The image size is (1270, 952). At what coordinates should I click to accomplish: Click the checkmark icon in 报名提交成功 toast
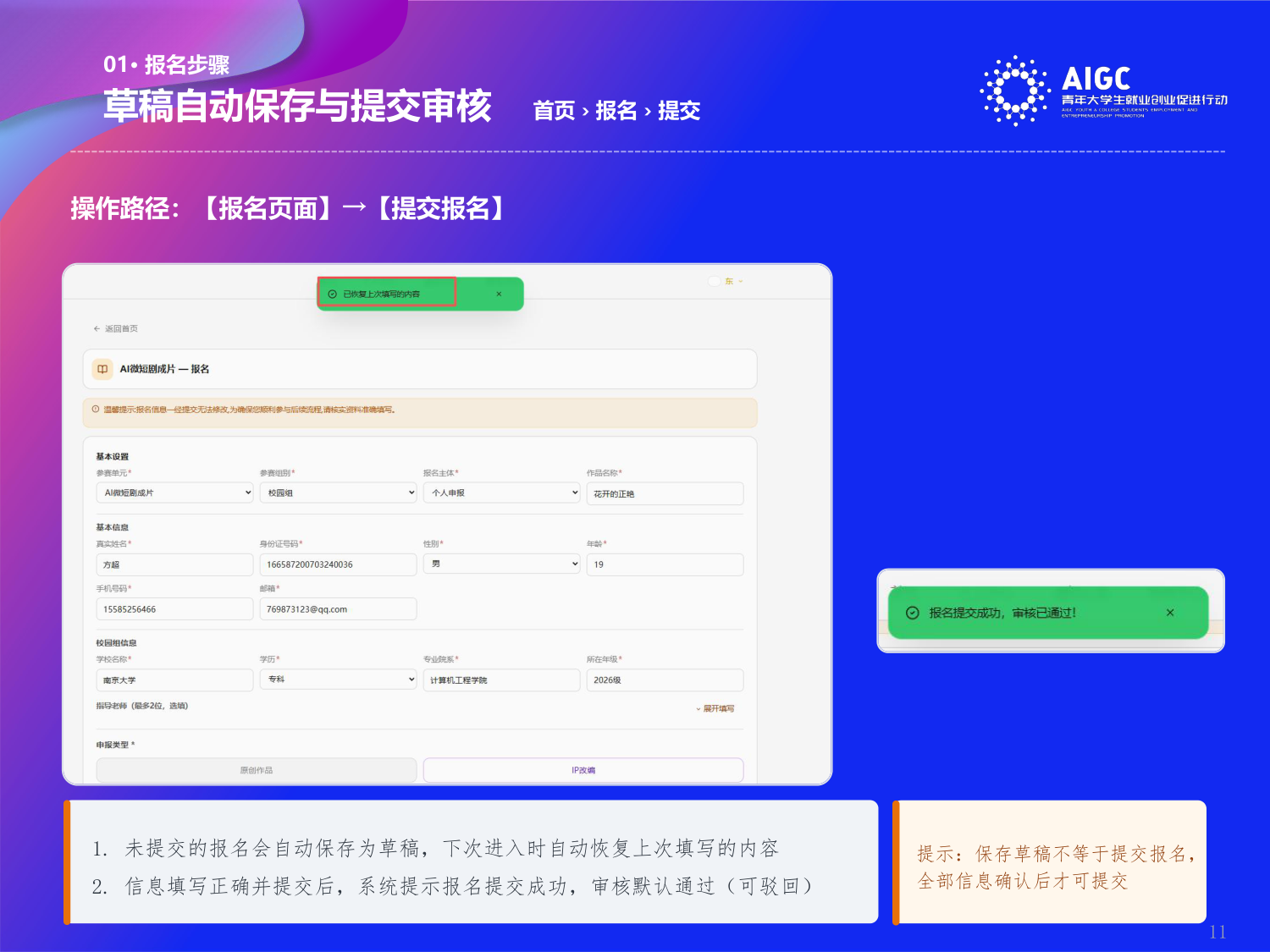(913, 613)
